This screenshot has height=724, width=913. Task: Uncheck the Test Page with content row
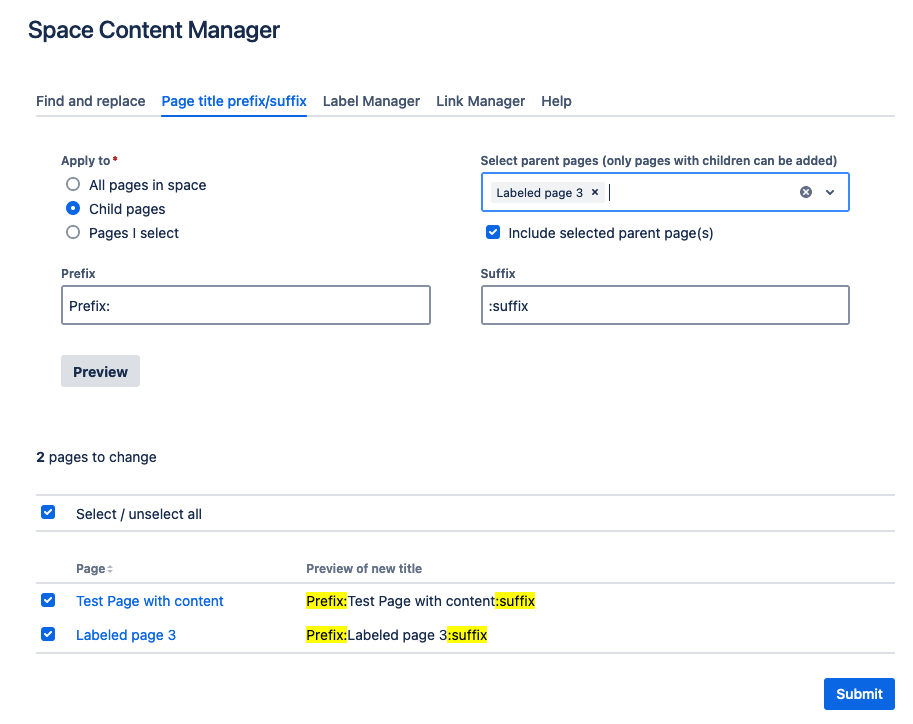point(48,601)
